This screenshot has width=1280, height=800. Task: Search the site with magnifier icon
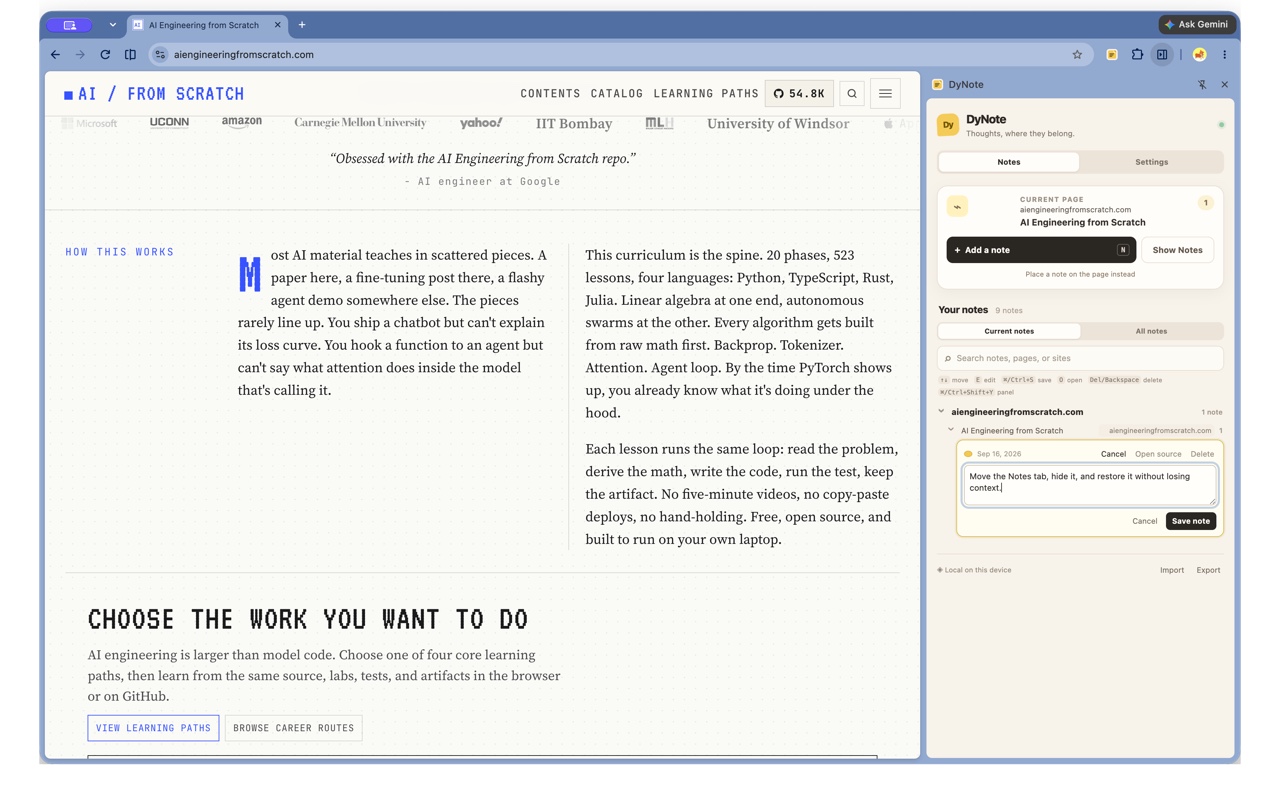(x=852, y=94)
